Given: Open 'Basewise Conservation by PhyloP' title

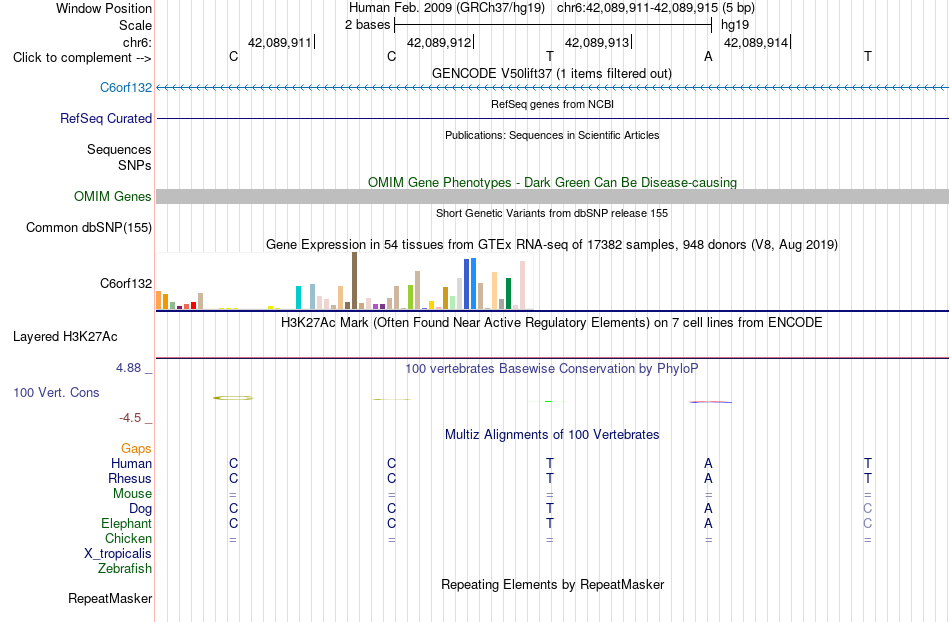Looking at the screenshot, I should point(551,368).
